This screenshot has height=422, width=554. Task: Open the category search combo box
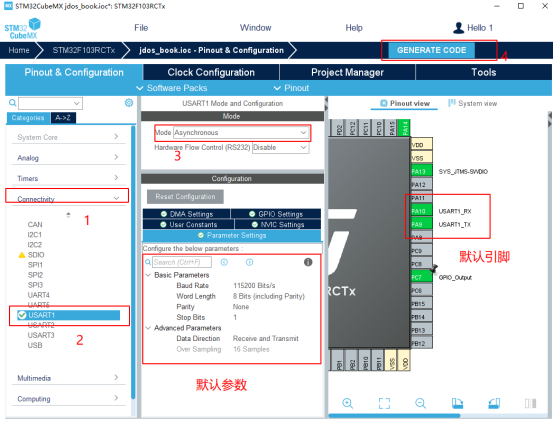(x=51, y=103)
